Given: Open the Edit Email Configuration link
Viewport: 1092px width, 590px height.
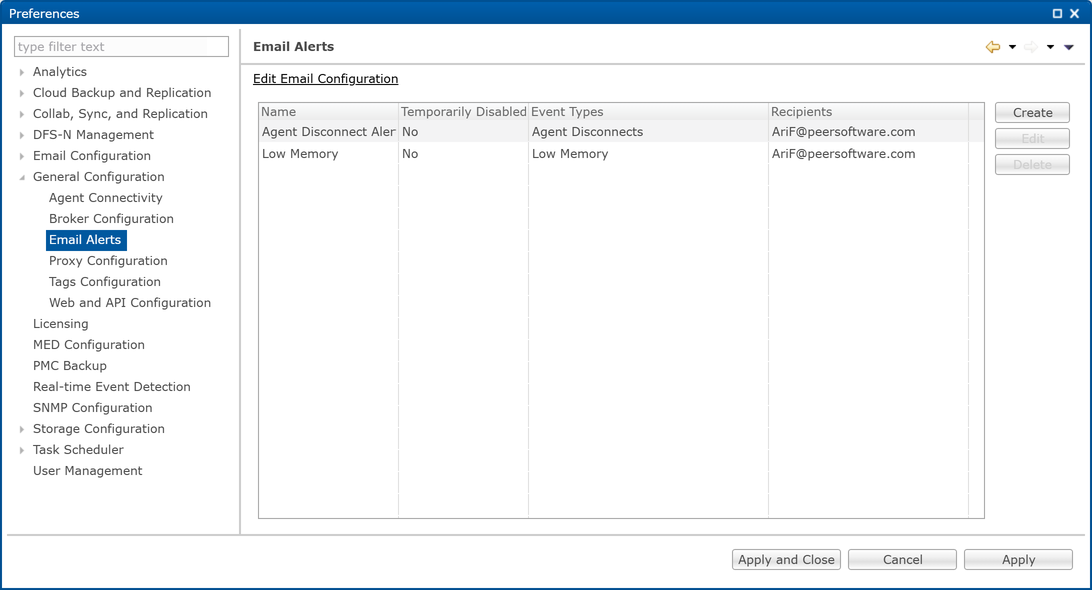Looking at the screenshot, I should tap(325, 79).
